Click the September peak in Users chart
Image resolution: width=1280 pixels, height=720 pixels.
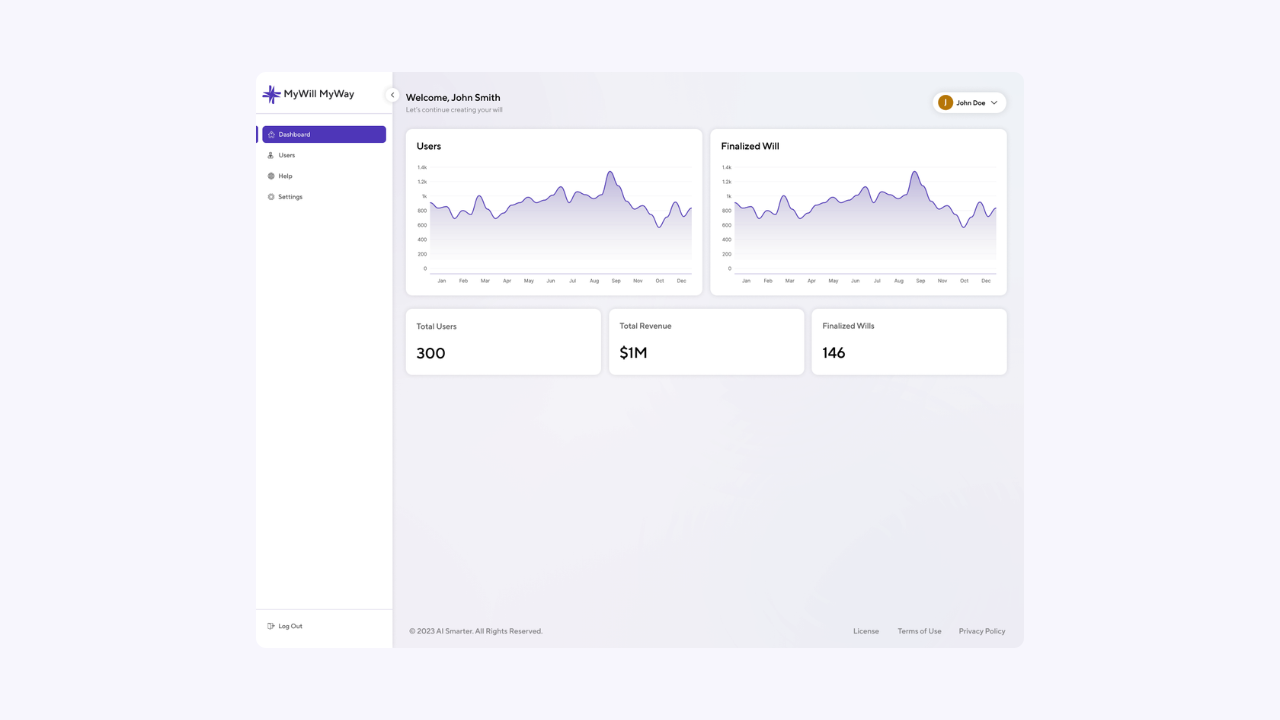point(609,173)
